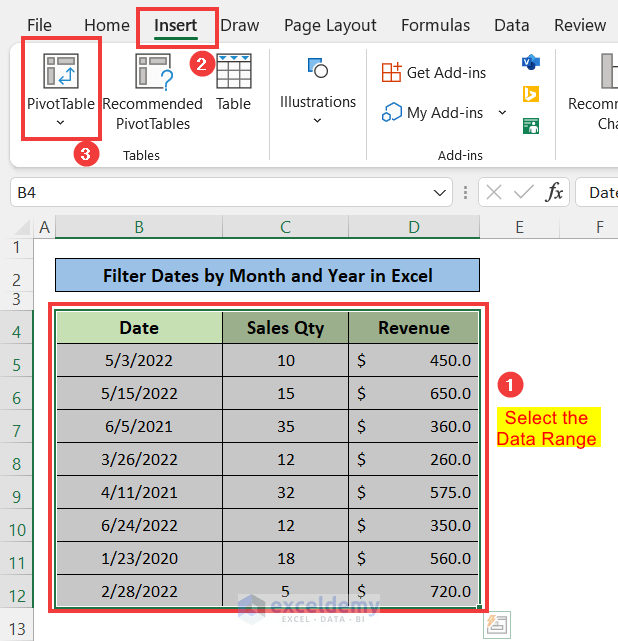The image size is (618, 641).
Task: Select column B header
Action: 139,227
